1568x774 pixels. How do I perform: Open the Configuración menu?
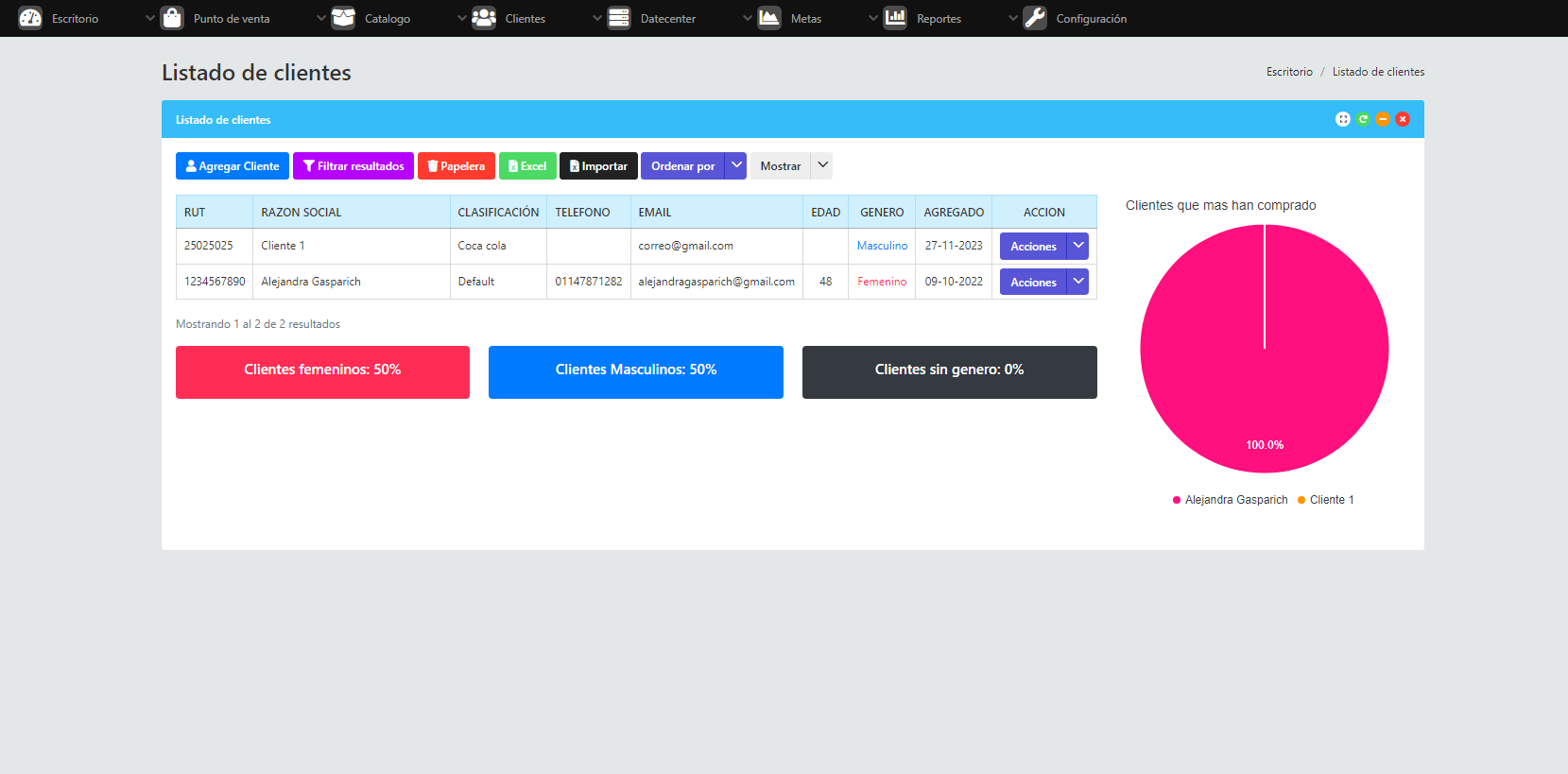(1091, 19)
